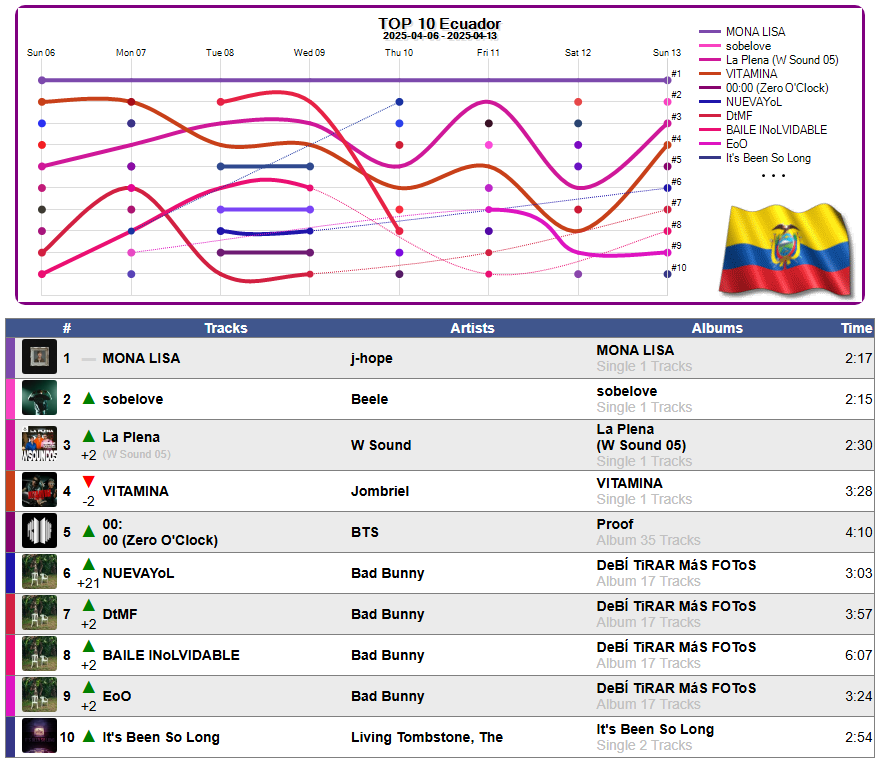Click the +21 position change for NUEVAYoL

tap(88, 583)
